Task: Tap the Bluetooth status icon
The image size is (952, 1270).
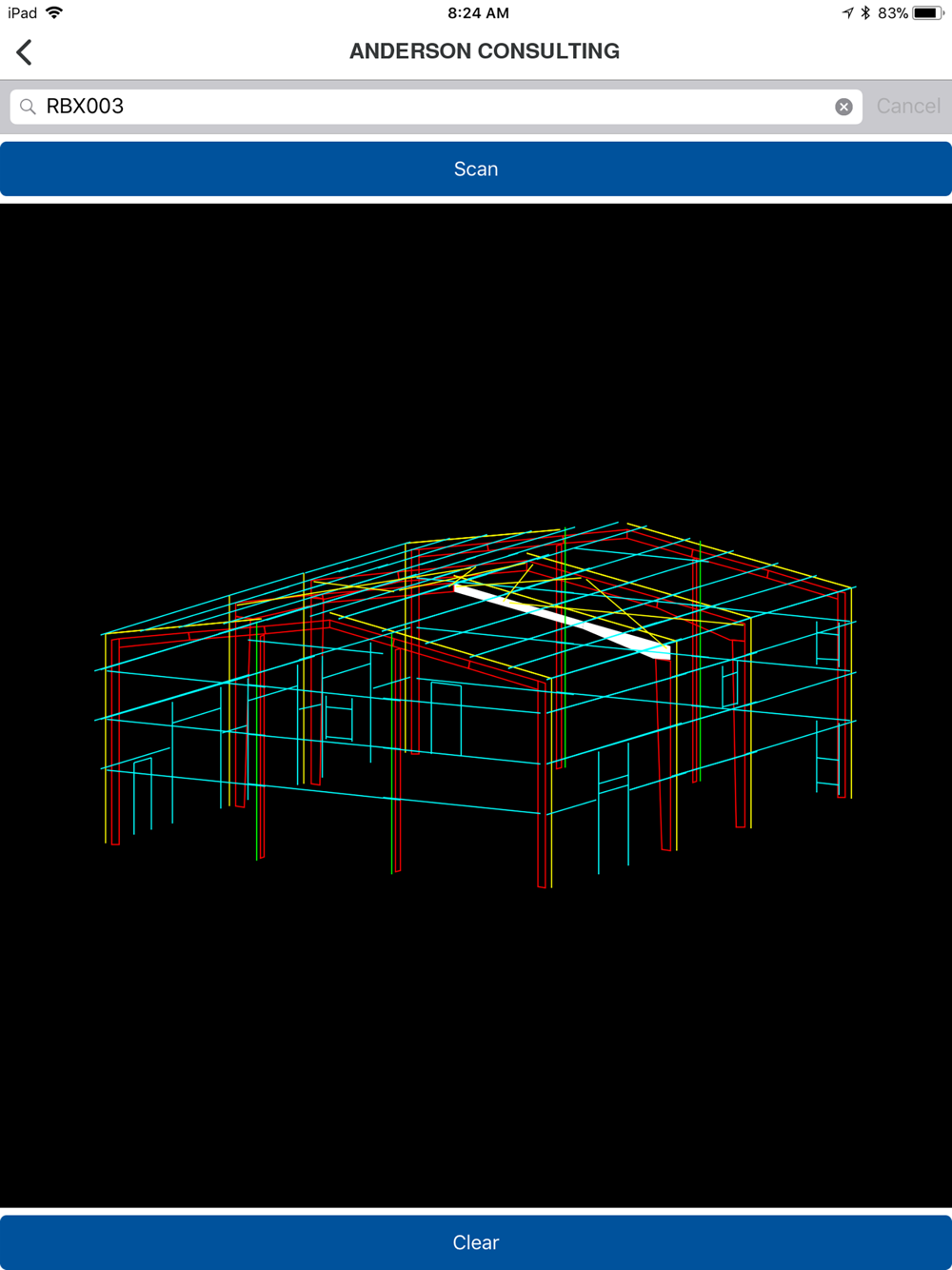Action: (x=865, y=13)
